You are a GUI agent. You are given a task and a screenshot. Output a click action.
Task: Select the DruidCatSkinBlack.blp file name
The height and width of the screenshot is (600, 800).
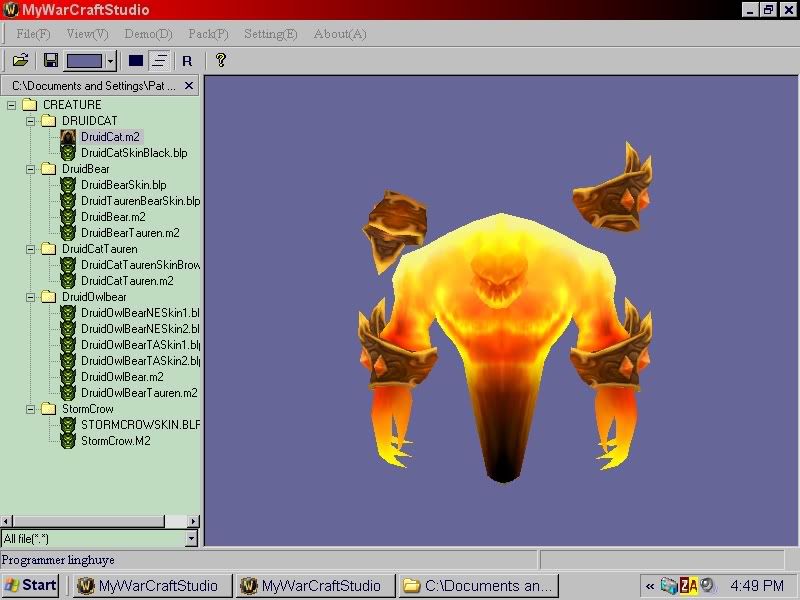(x=134, y=153)
